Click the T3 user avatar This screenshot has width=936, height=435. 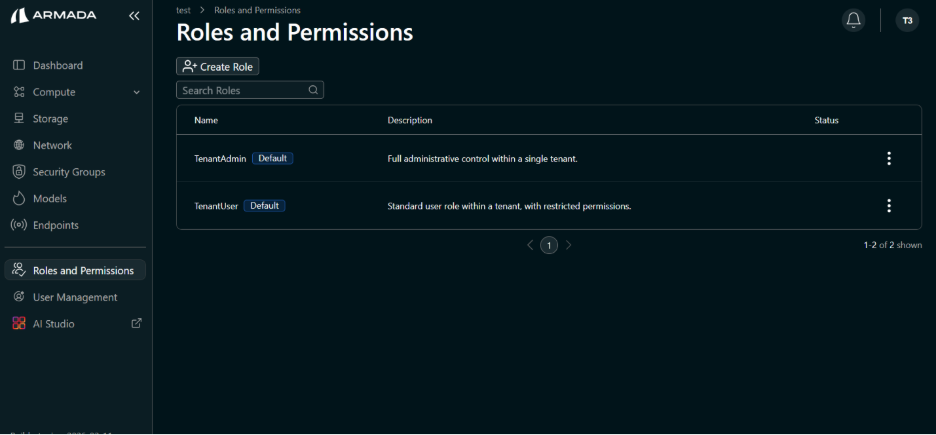tap(907, 20)
